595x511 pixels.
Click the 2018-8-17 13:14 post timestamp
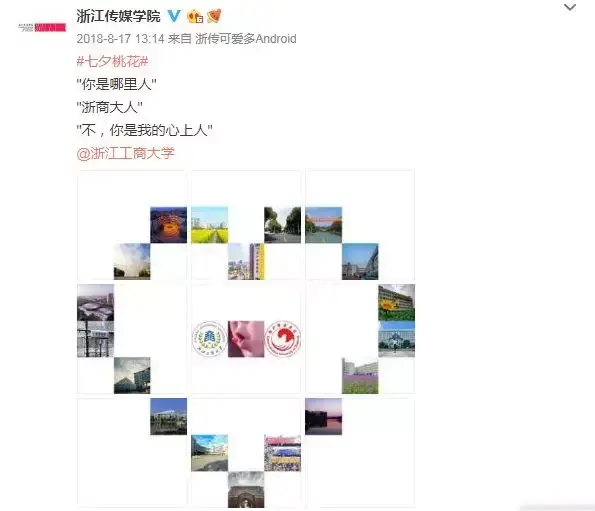click(x=120, y=39)
